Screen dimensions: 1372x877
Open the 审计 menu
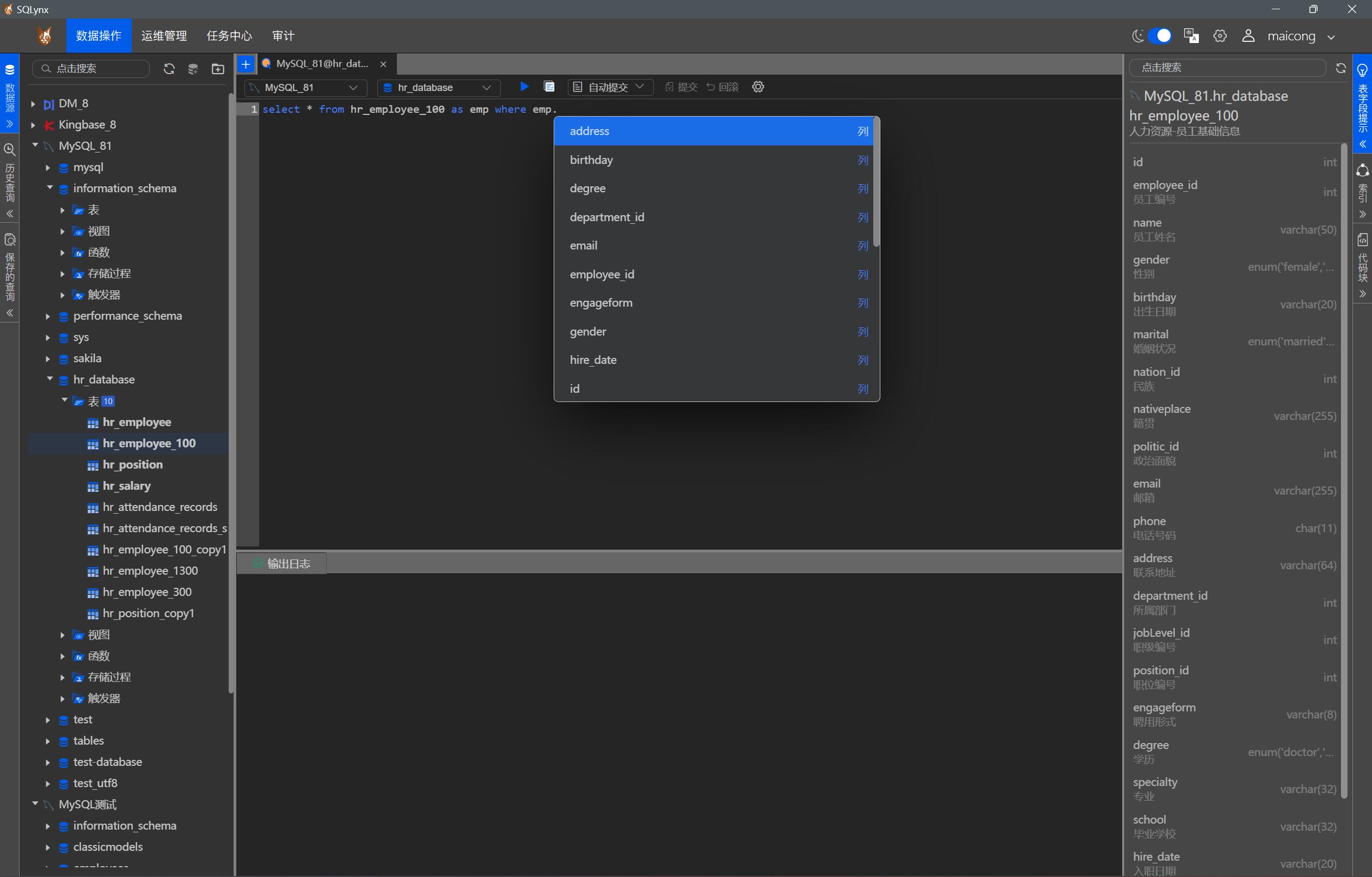[x=283, y=36]
